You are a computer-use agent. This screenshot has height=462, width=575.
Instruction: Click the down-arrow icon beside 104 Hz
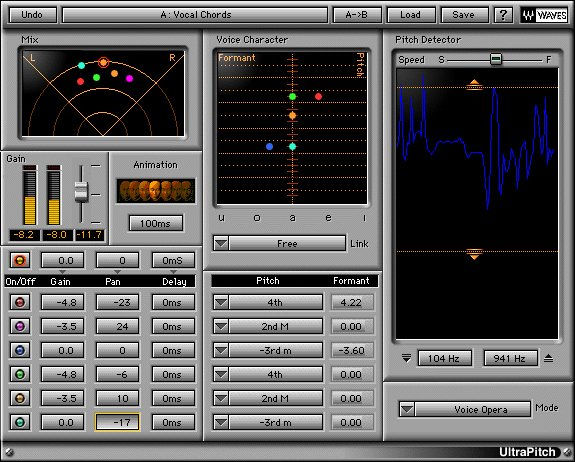[406, 358]
